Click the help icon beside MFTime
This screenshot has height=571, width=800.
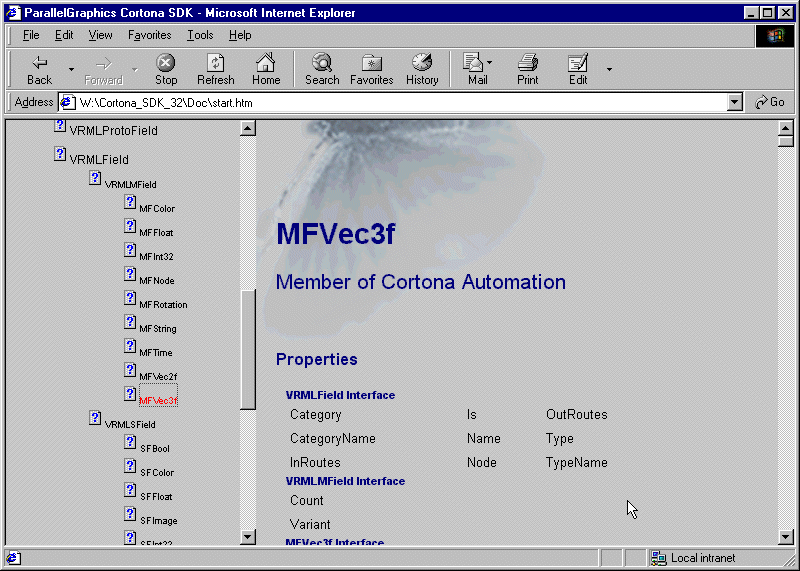(130, 345)
